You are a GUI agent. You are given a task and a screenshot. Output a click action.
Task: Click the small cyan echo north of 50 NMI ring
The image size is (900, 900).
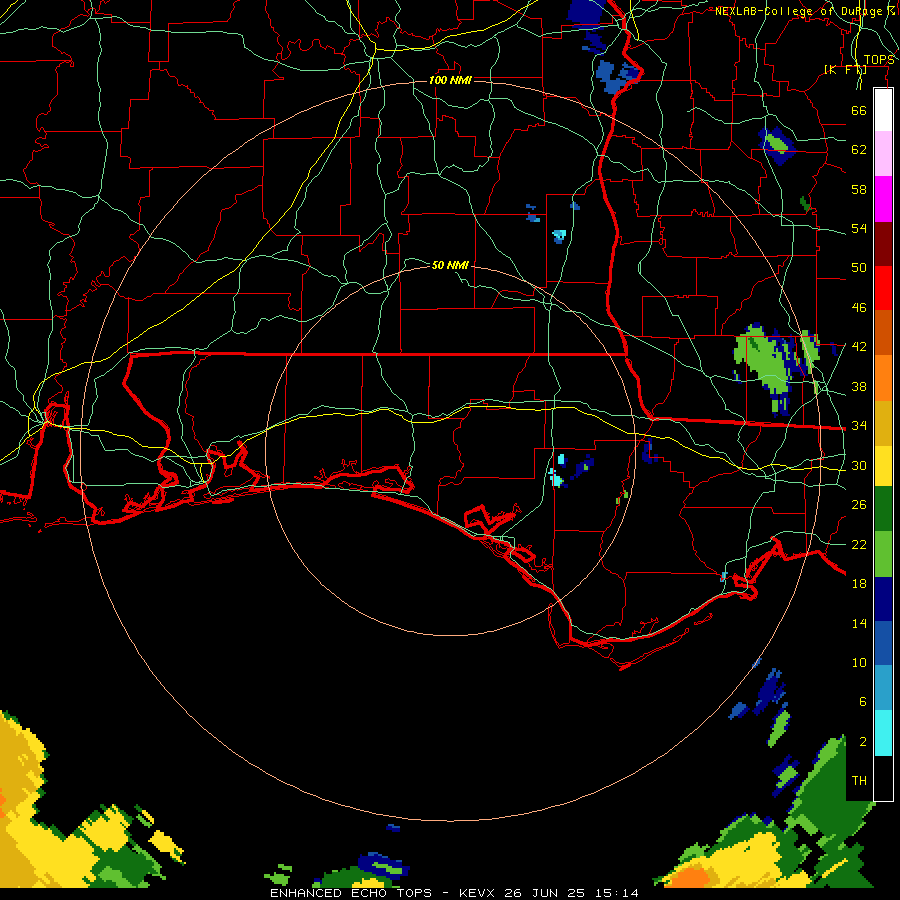click(558, 235)
